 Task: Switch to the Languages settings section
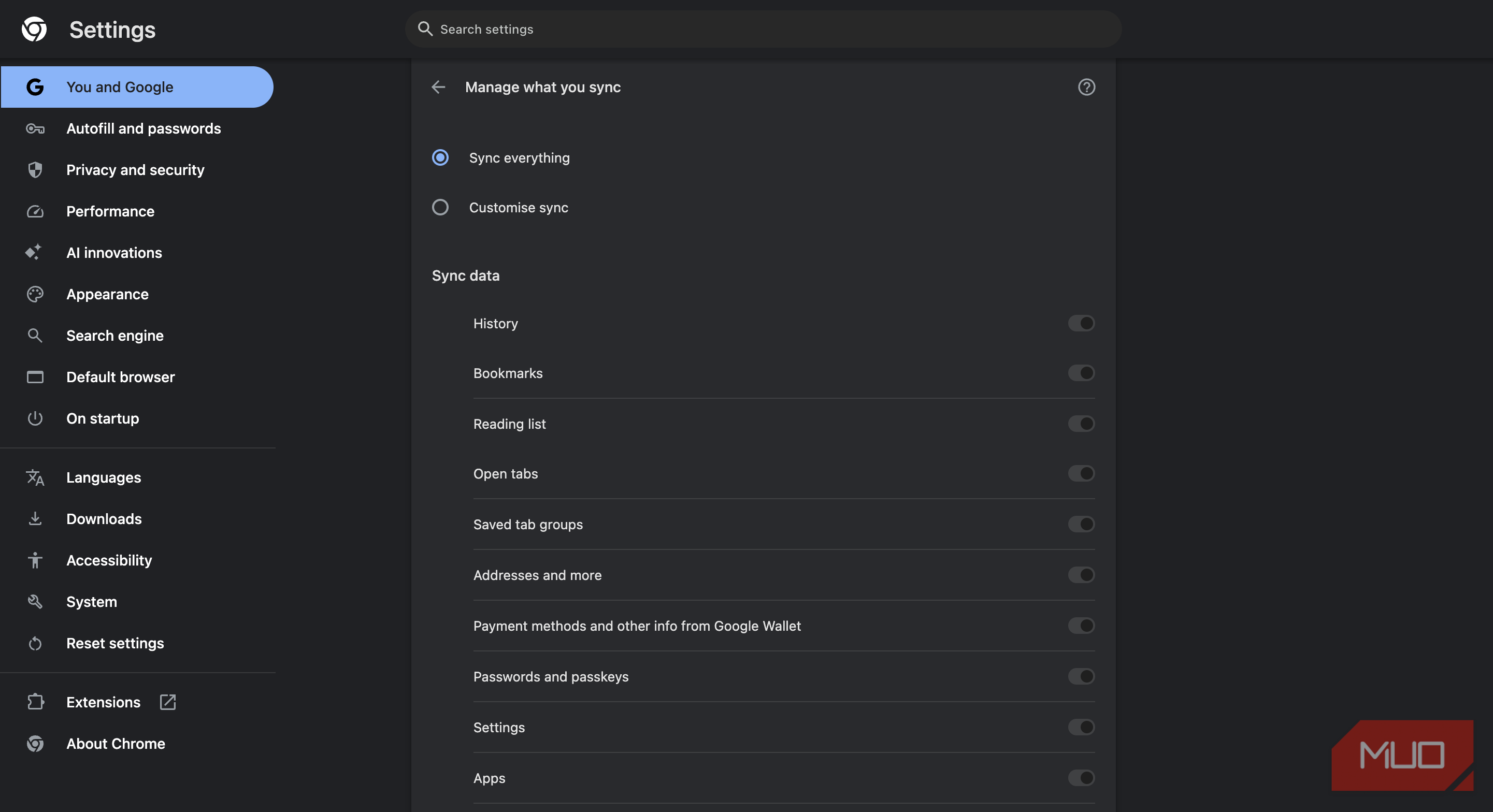coord(104,477)
